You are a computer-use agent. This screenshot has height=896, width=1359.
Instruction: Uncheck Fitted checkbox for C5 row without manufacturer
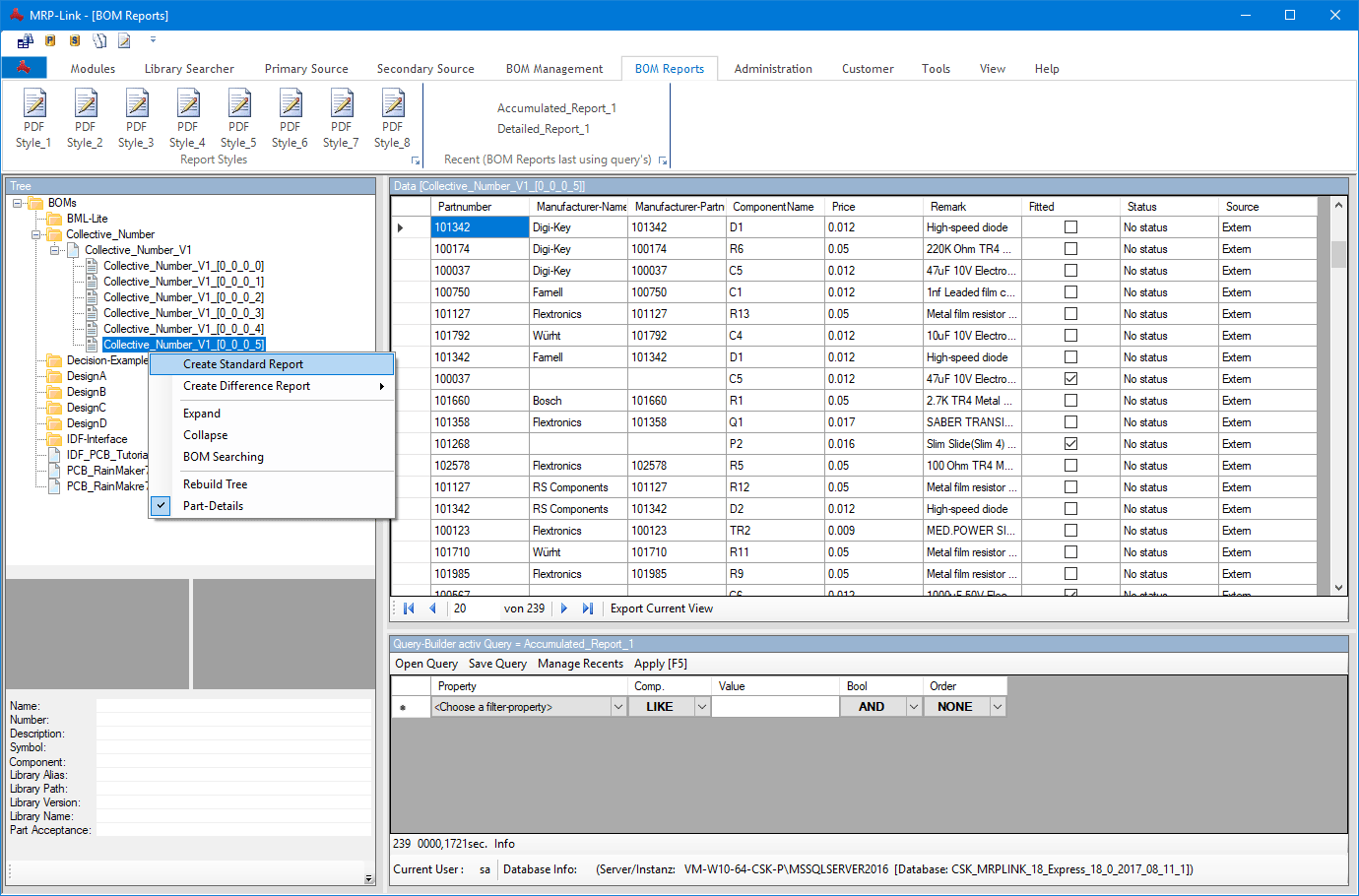[x=1070, y=379]
